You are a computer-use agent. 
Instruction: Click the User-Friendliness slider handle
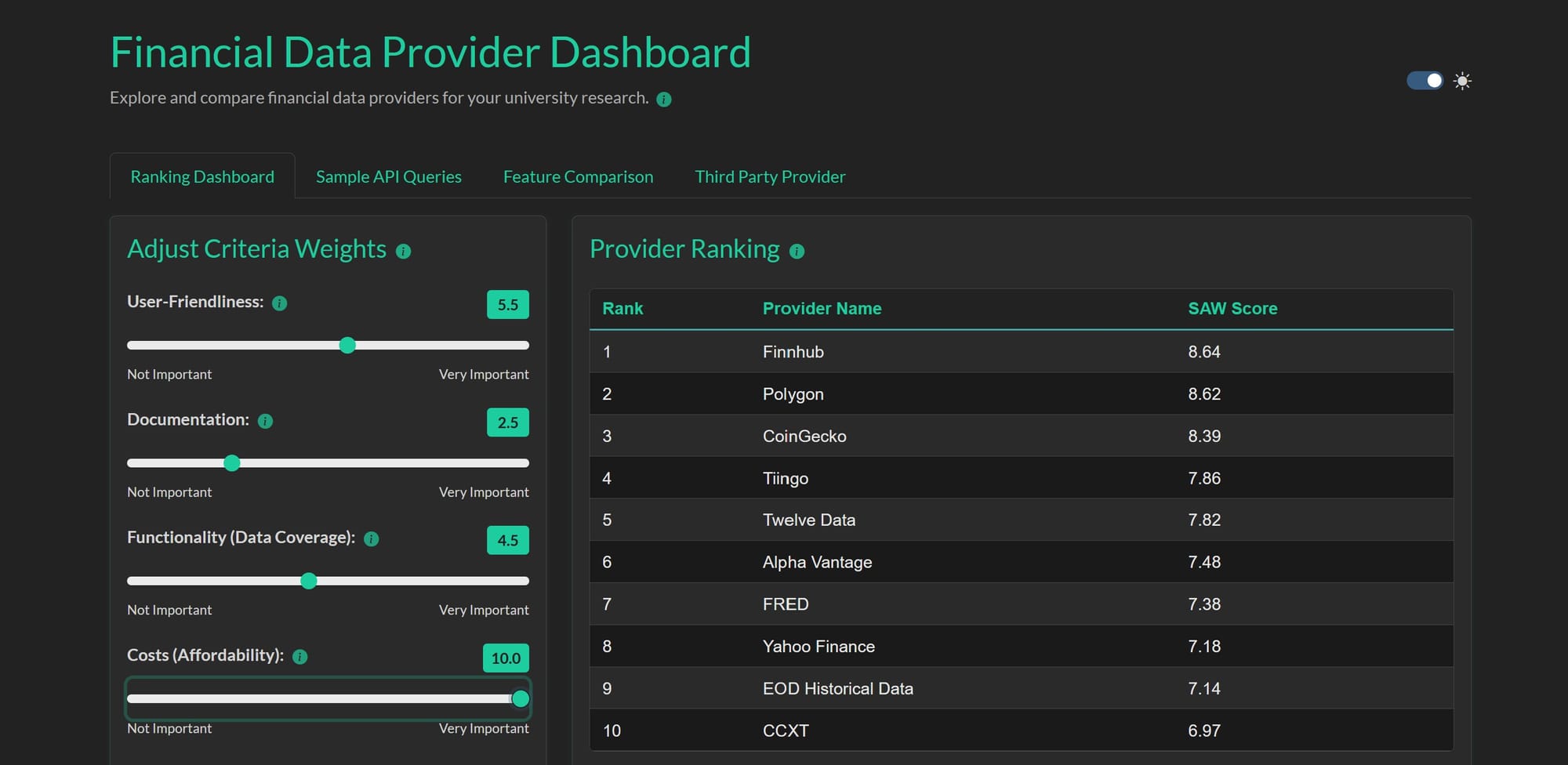347,345
